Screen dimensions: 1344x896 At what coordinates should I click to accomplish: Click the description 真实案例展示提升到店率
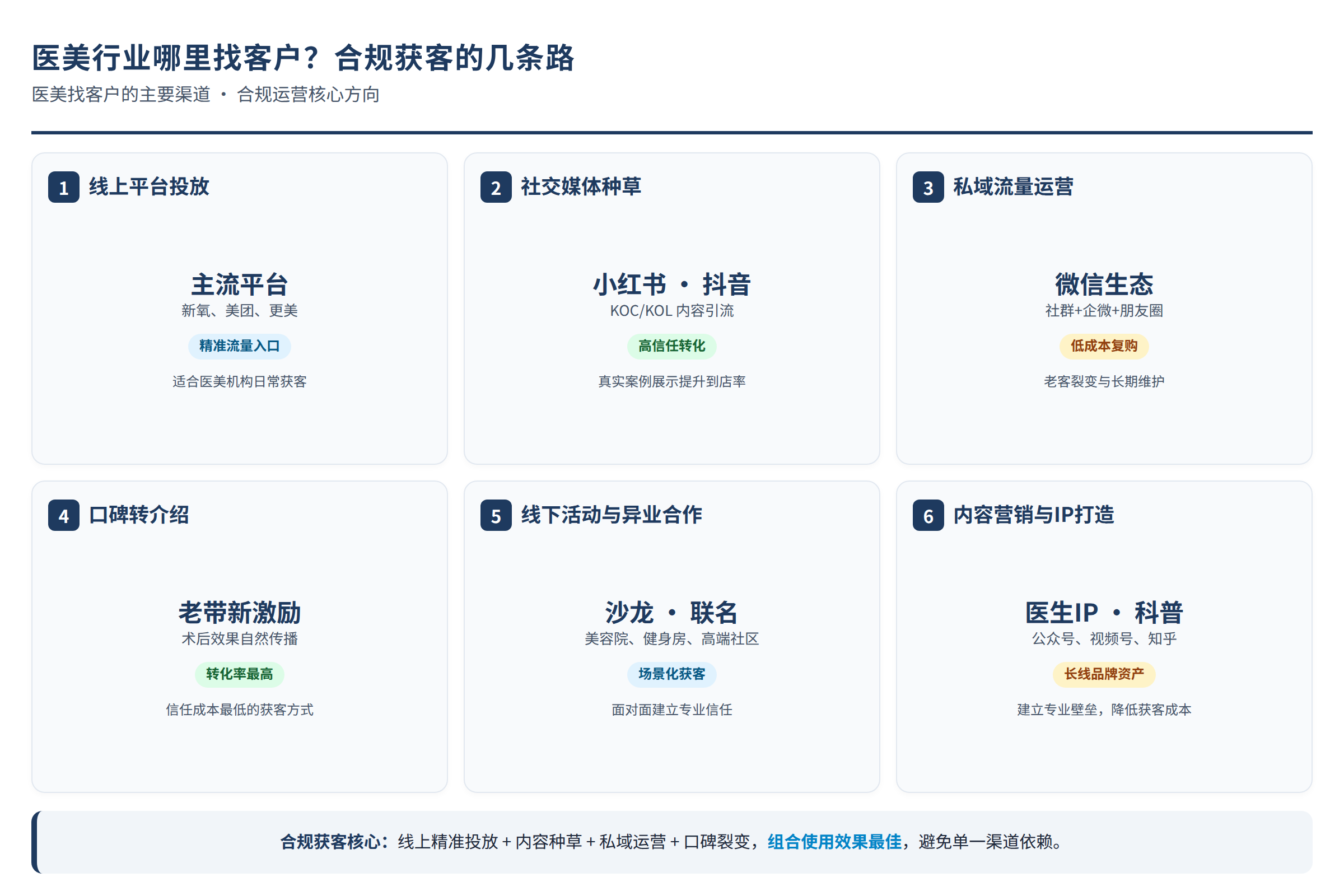672,382
